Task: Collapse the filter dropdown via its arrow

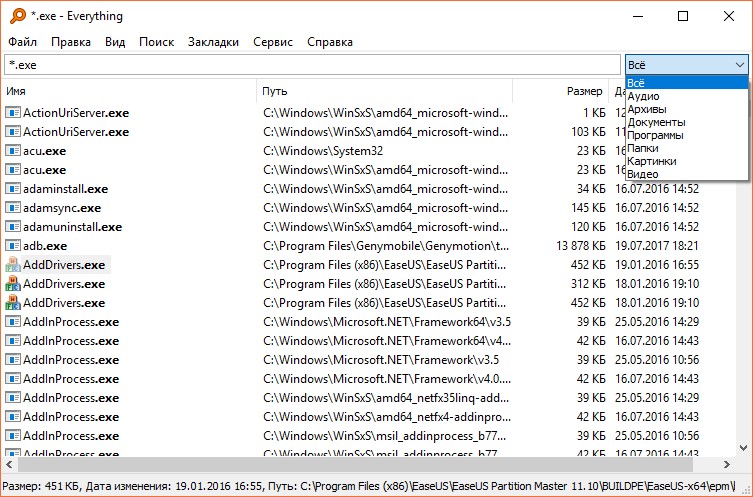Action: click(x=738, y=64)
